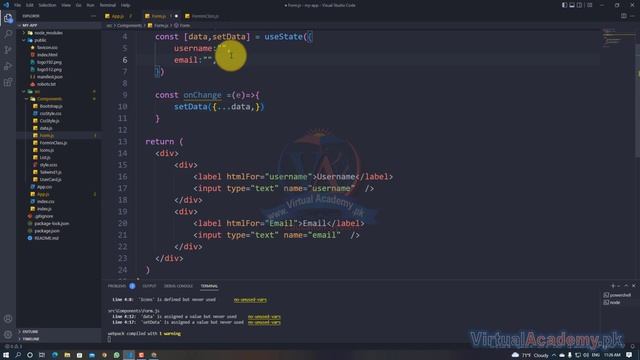Image resolution: width=640 pixels, height=360 pixels.
Task: Open Bootstrap.js in the explorer
Action: (x=51, y=106)
